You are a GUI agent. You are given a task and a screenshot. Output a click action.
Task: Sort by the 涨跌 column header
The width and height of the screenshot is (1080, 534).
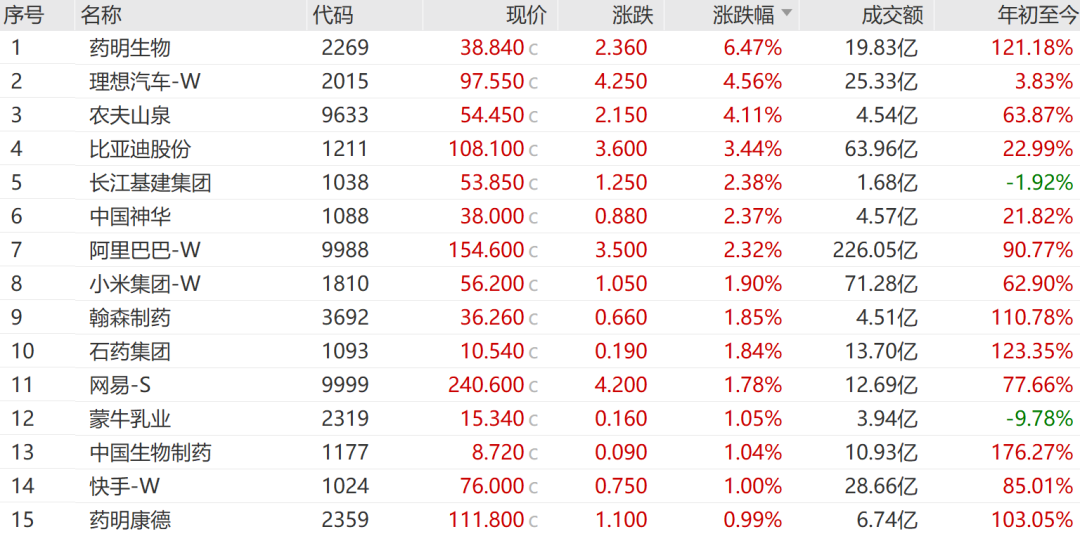click(x=632, y=15)
